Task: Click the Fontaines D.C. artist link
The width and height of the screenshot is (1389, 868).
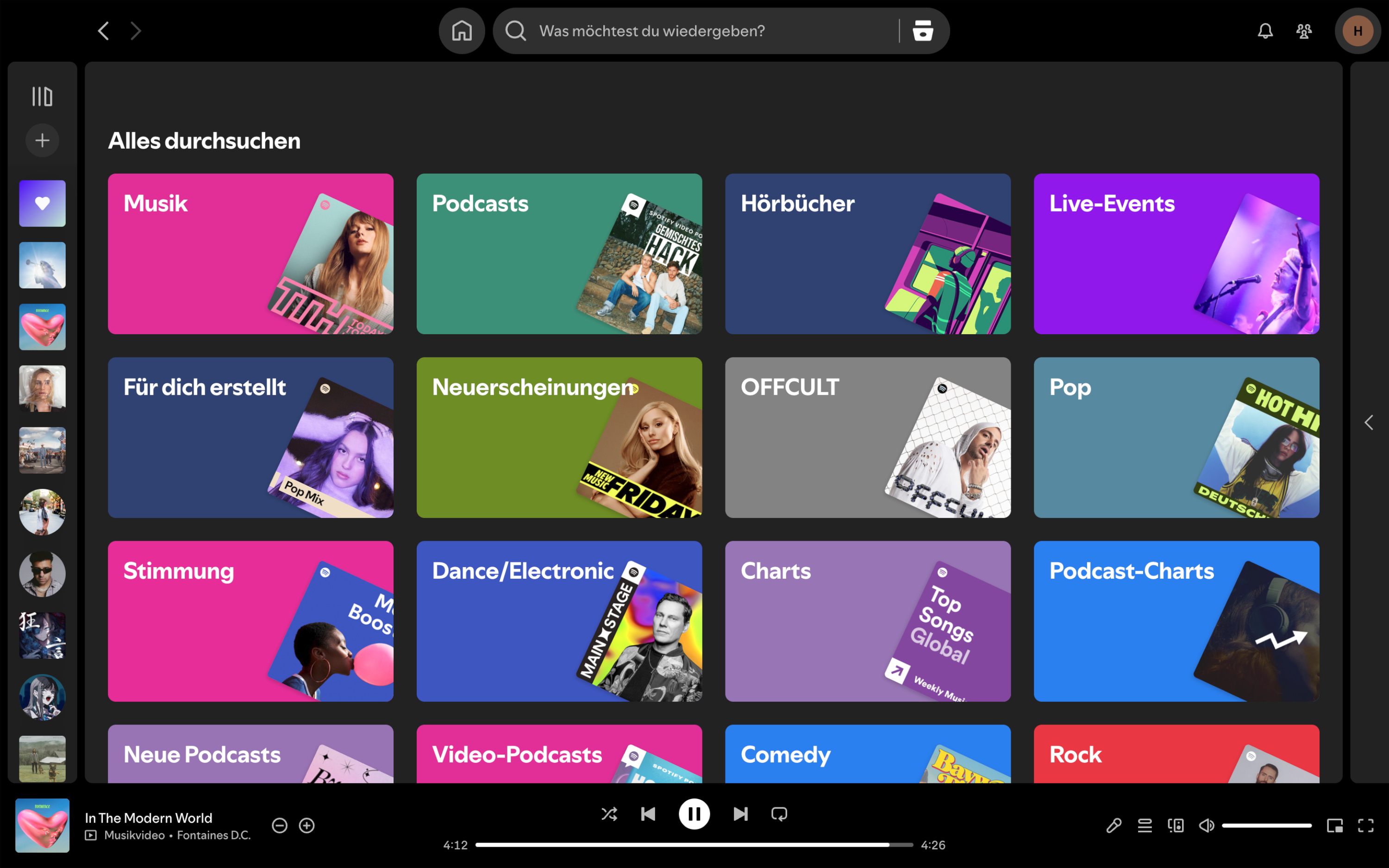Action: click(x=213, y=835)
